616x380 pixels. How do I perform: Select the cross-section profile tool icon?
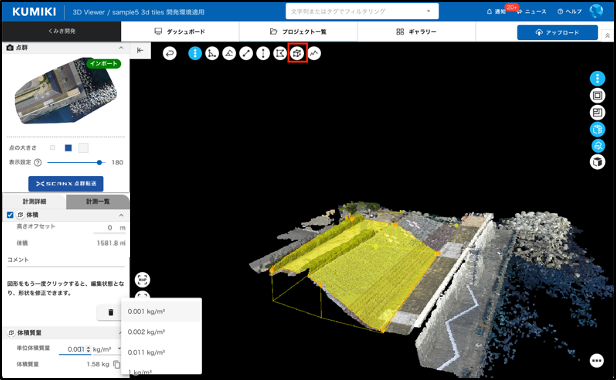tap(314, 53)
